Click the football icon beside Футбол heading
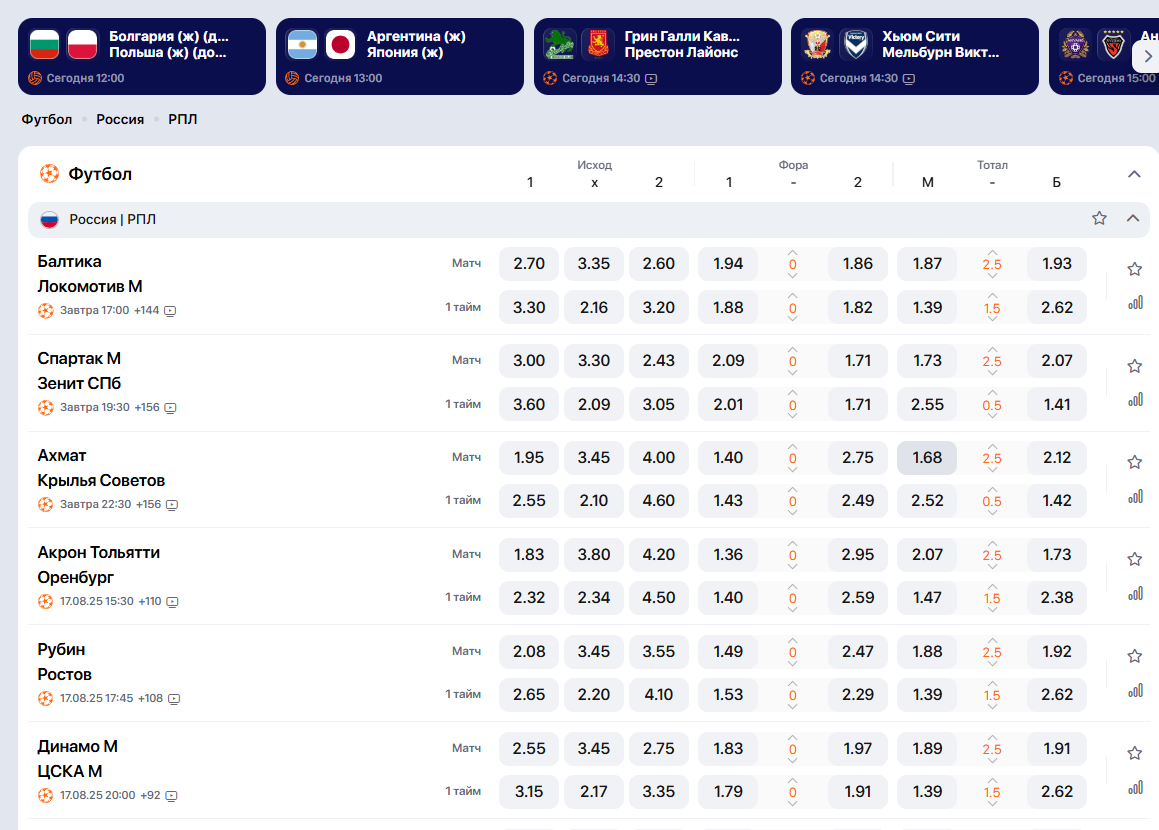The image size is (1159, 830). (x=49, y=174)
